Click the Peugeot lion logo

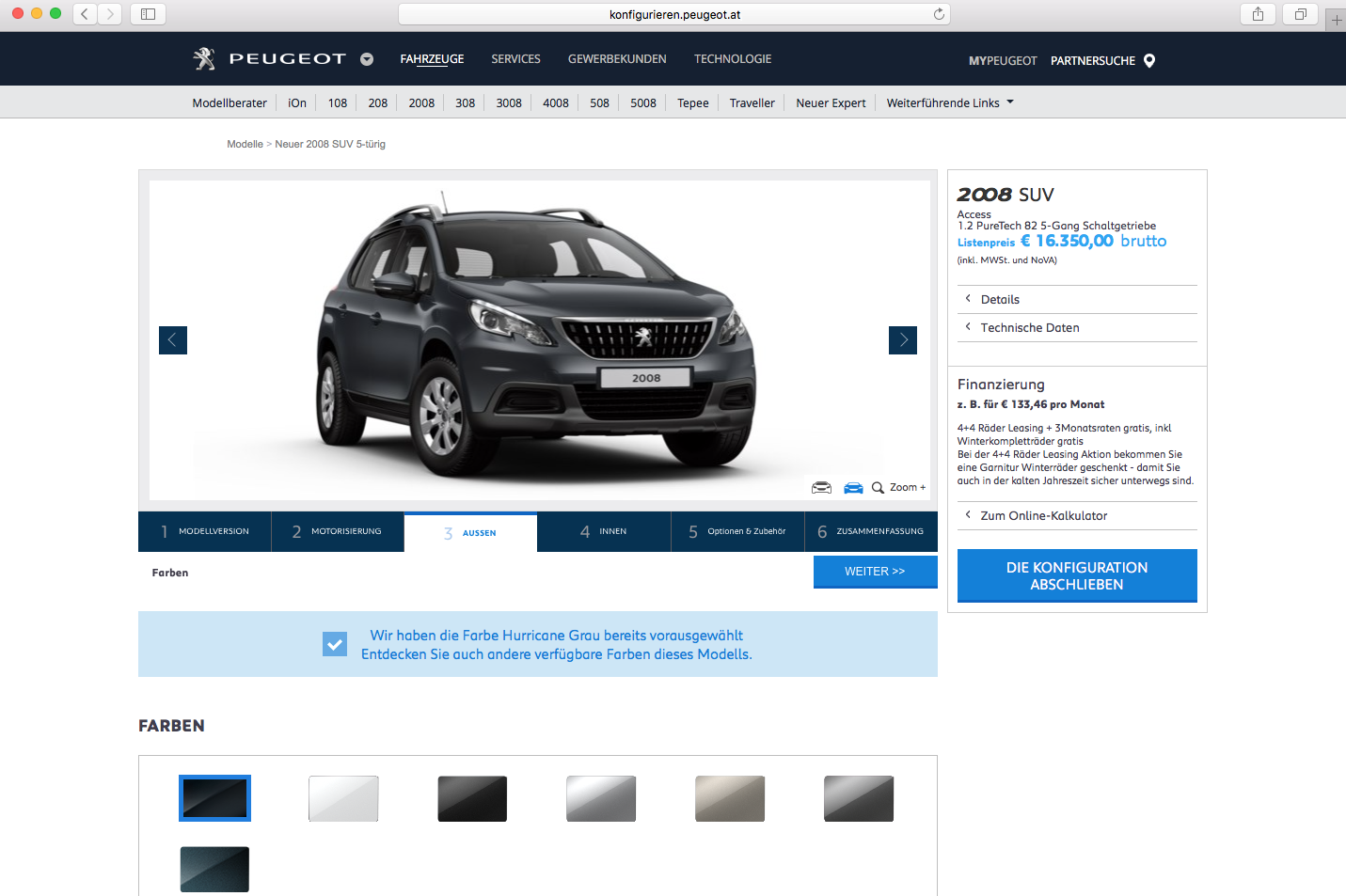(x=204, y=59)
